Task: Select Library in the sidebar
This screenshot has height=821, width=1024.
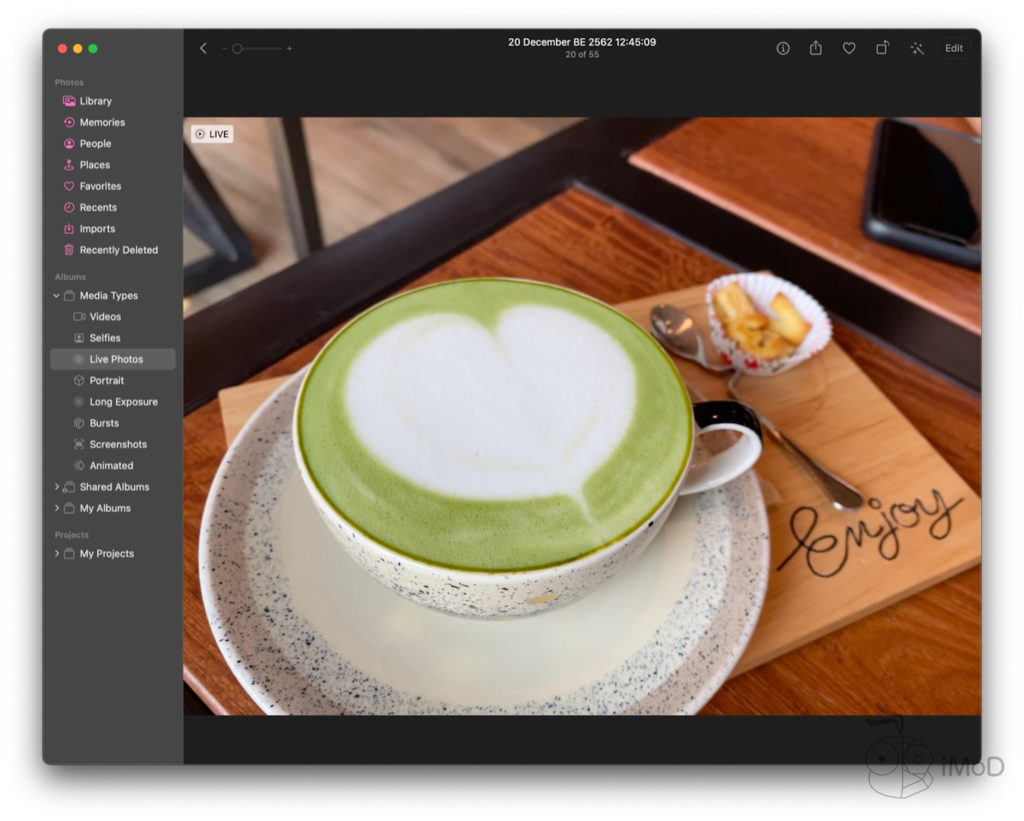Action: (95, 101)
